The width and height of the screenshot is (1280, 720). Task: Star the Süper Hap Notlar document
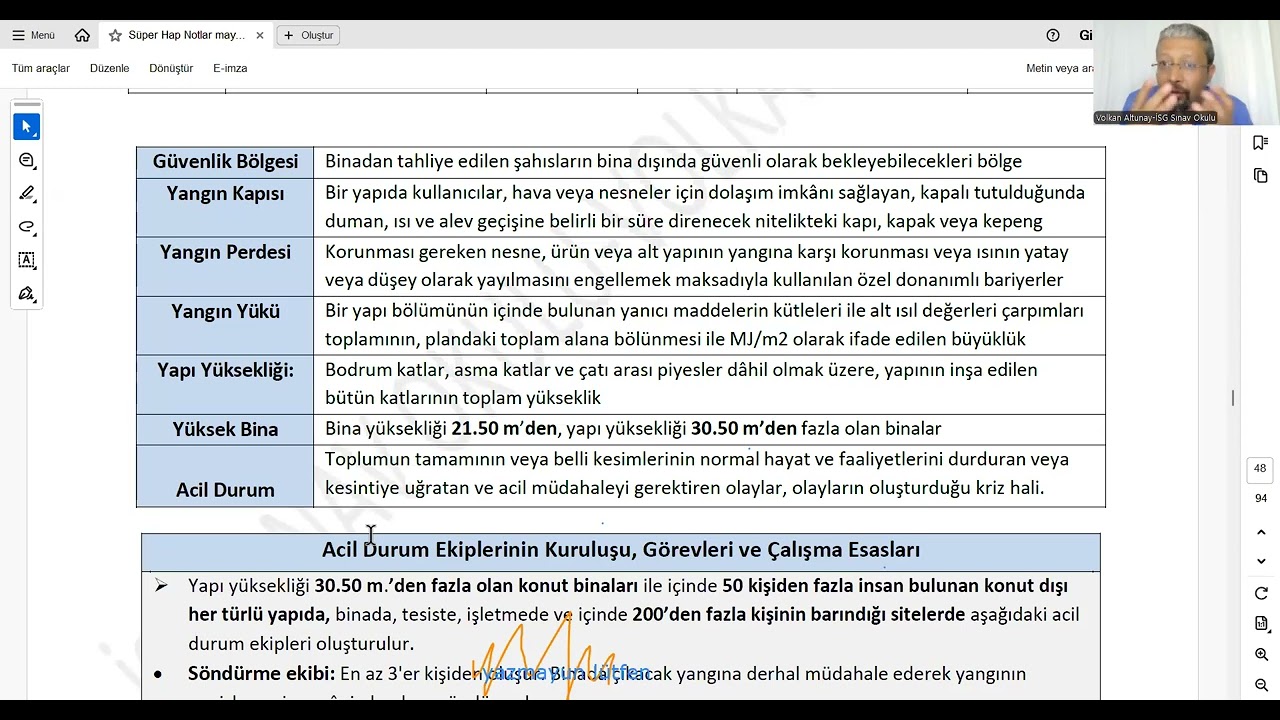pos(115,35)
